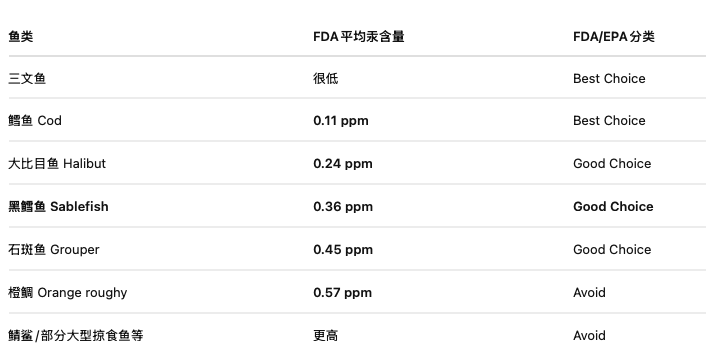
Task: Click Avoid in the Orange roughy row
Action: point(589,293)
